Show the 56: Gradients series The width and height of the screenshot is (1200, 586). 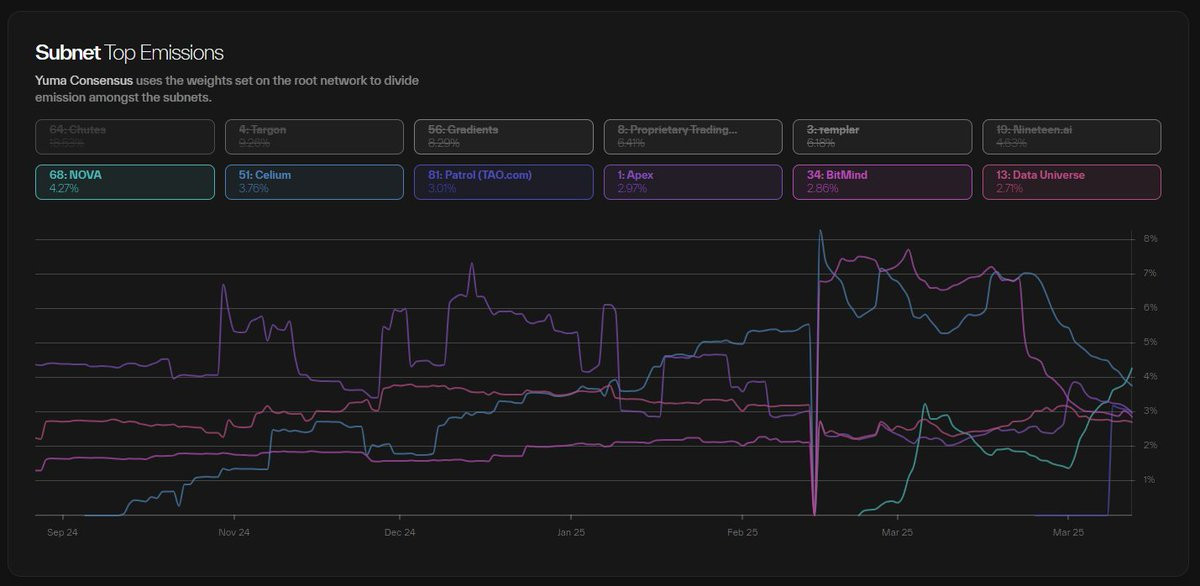point(503,137)
